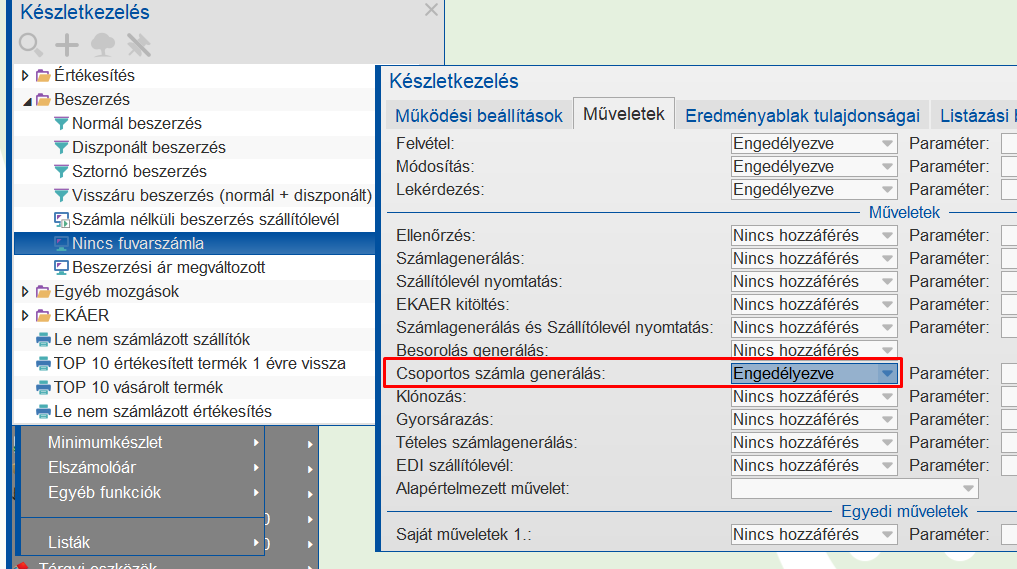The width and height of the screenshot is (1017, 569).
Task: Click the tree view icon in toolbar
Action: tap(102, 45)
